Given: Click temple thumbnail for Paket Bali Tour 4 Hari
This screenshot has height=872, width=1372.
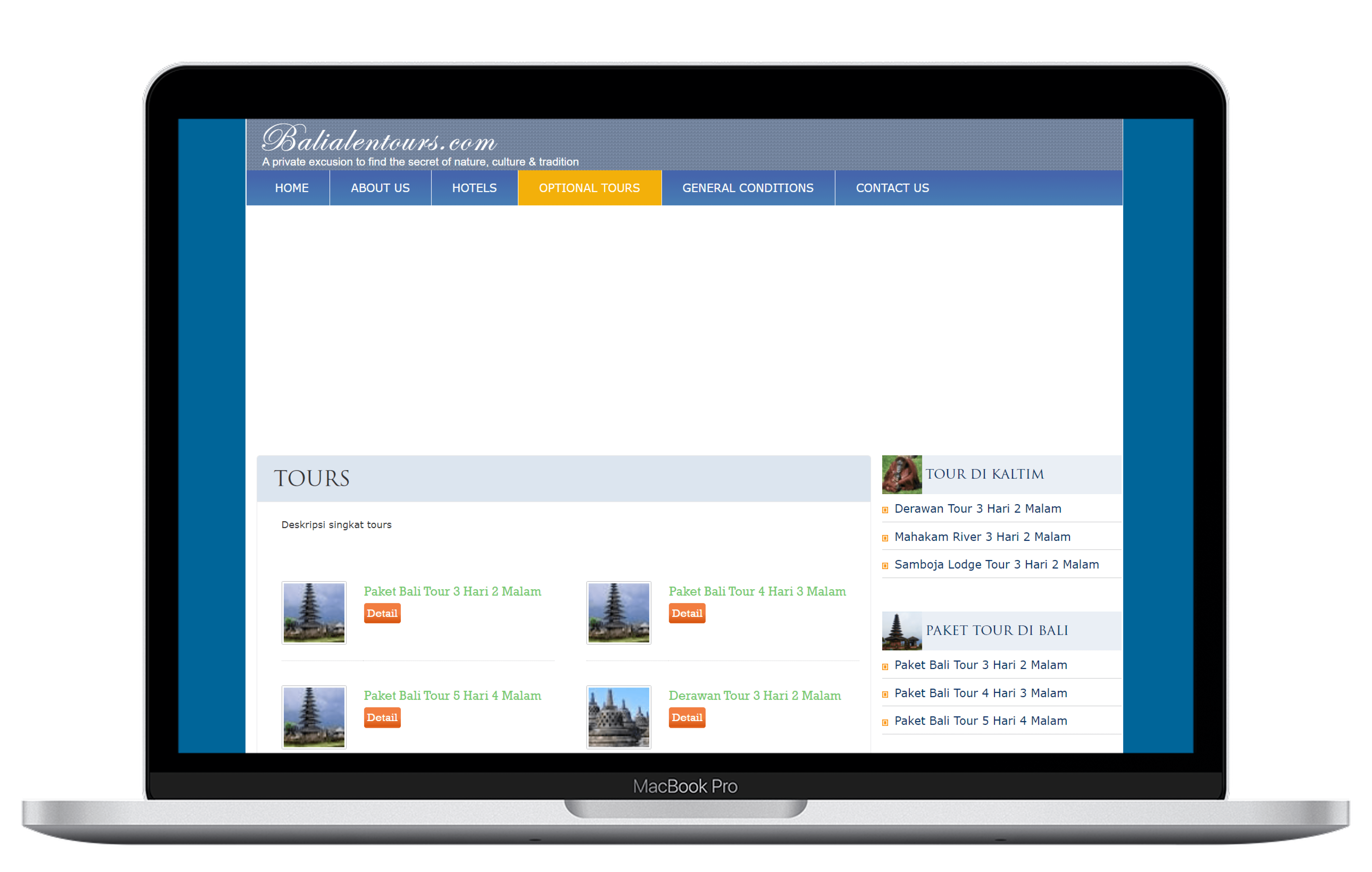Looking at the screenshot, I should pos(619,613).
